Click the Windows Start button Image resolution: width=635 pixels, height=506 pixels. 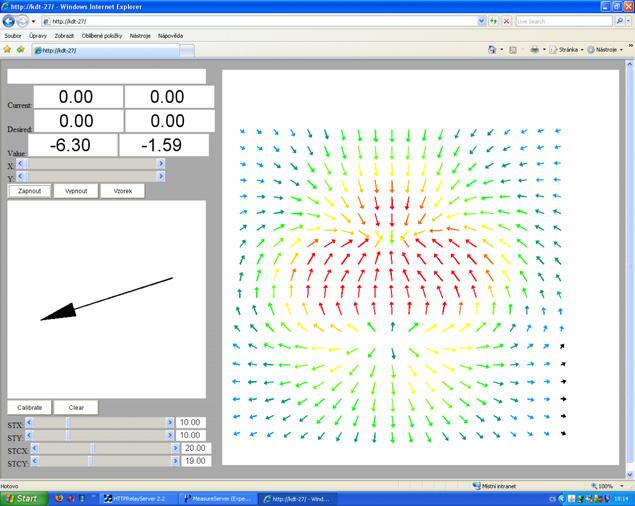click(x=23, y=499)
